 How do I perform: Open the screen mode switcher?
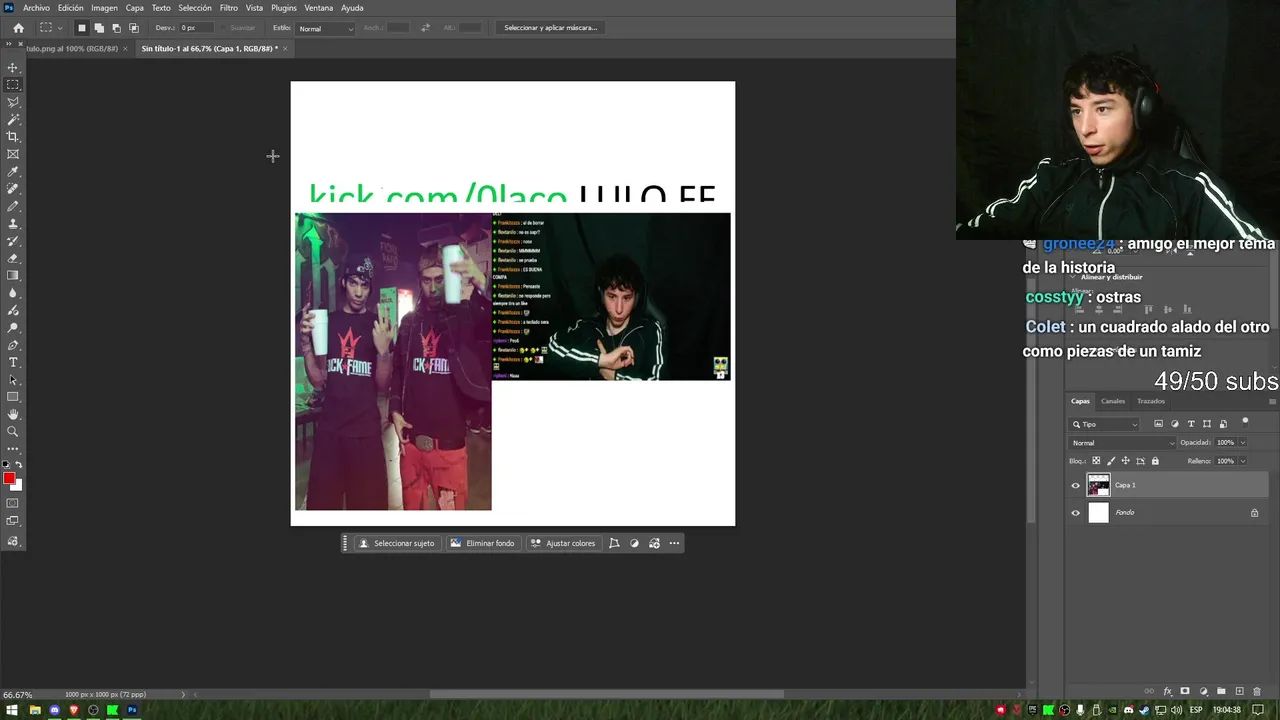pyautogui.click(x=13, y=521)
